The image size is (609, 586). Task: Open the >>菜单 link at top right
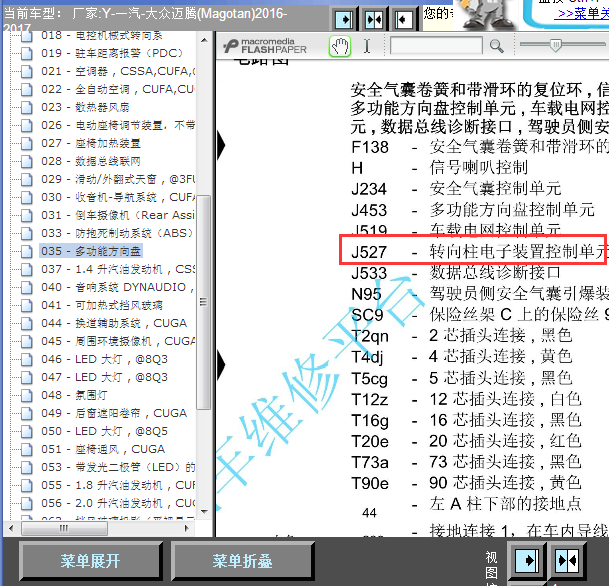583,14
